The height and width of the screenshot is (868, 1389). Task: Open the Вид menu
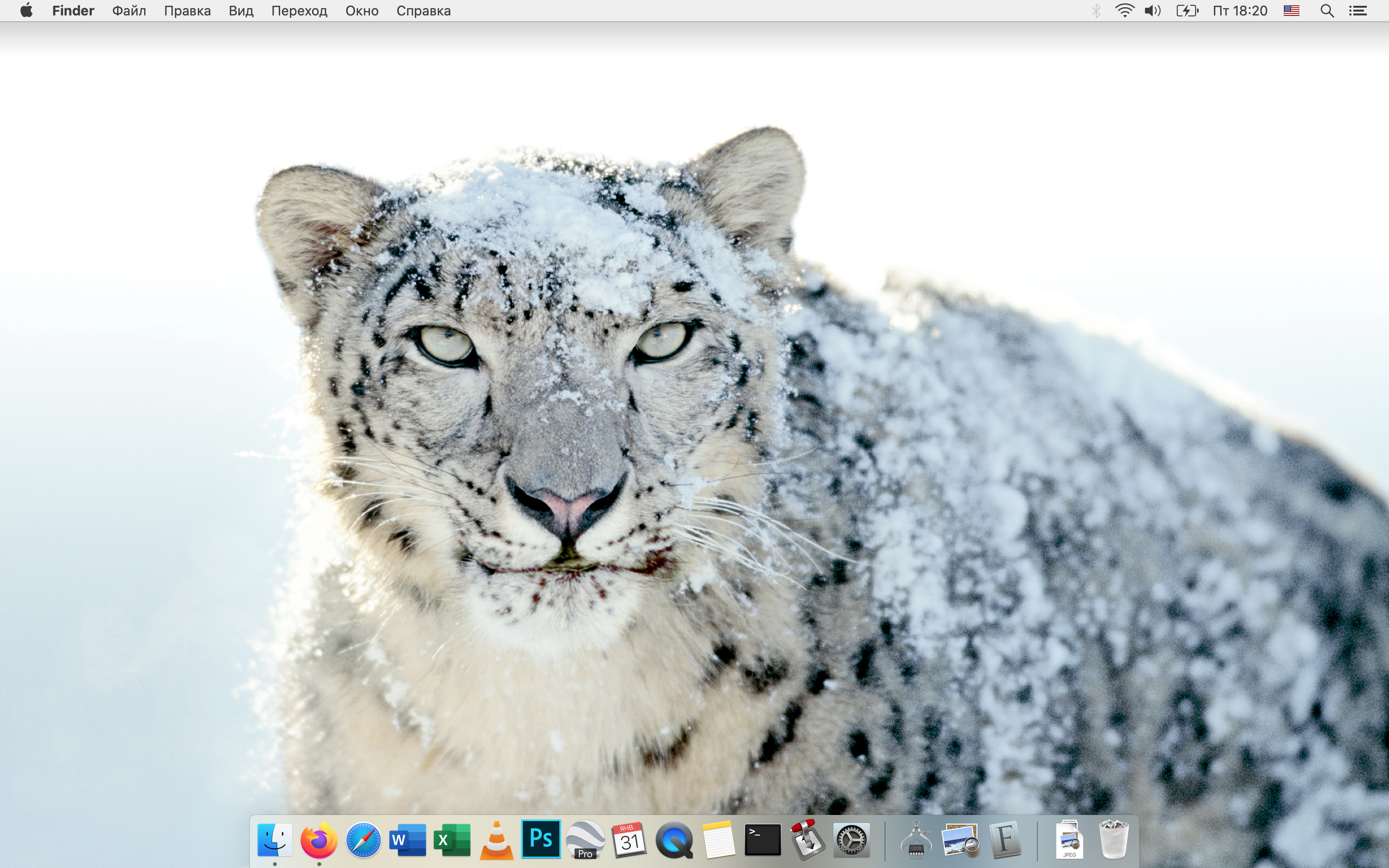241,10
